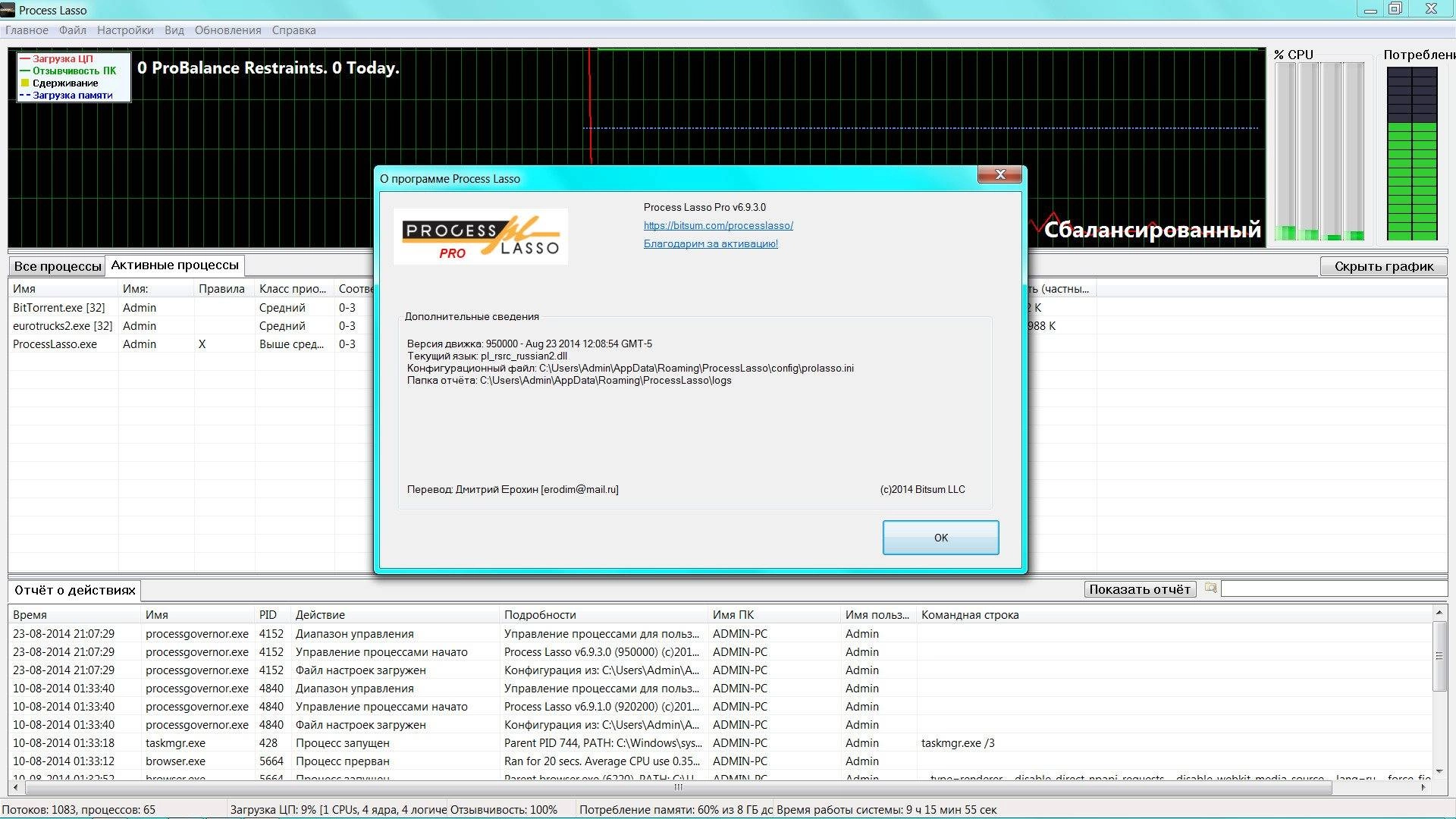Sort log by Время column
The height and width of the screenshot is (819, 1456).
point(74,615)
